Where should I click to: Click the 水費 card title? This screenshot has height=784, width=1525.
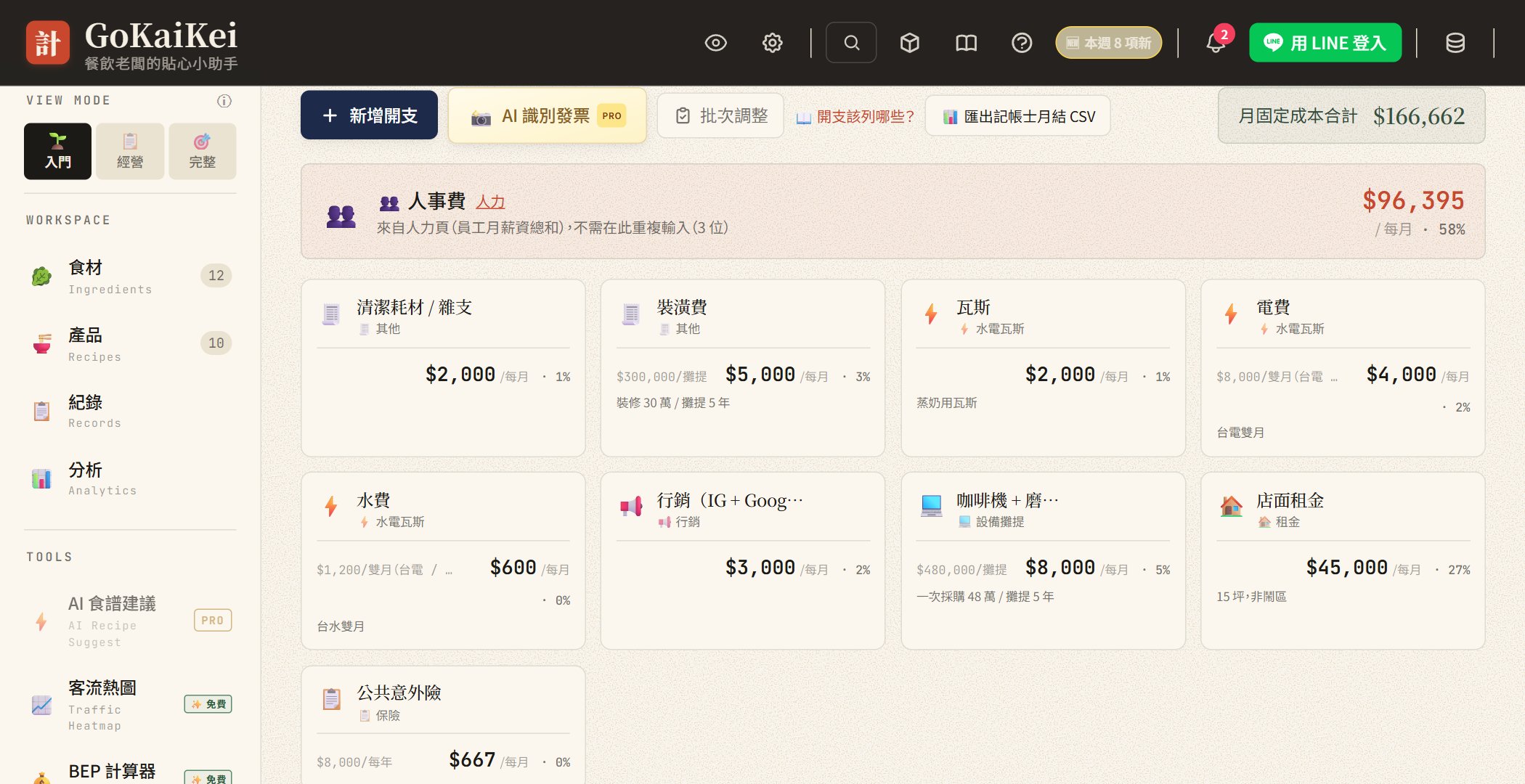374,501
